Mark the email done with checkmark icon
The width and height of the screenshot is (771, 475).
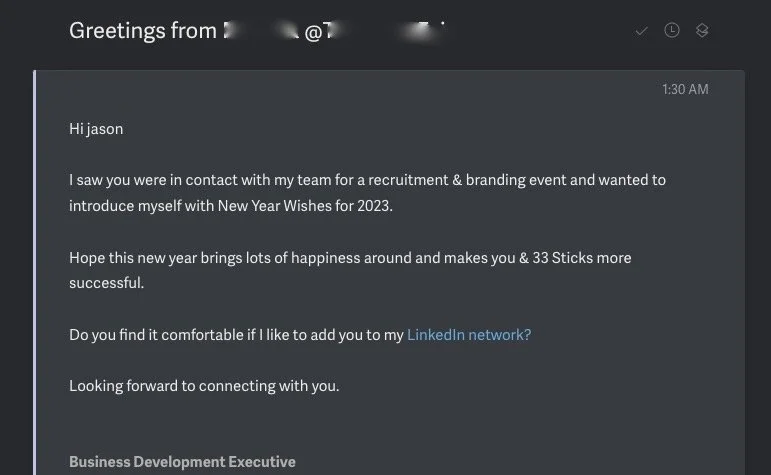click(642, 31)
